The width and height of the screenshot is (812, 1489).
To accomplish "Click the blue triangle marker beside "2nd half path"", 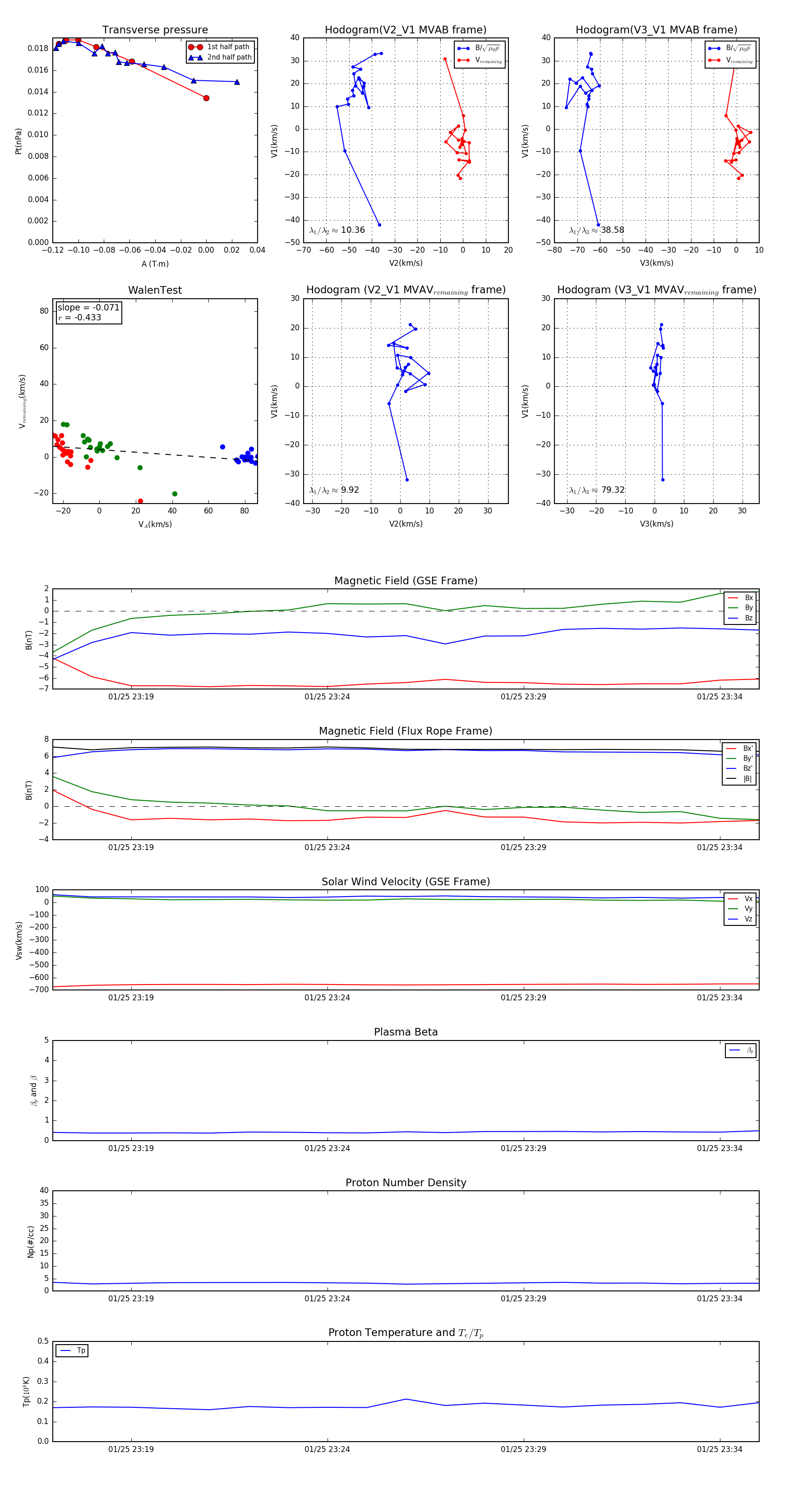I will point(195,57).
